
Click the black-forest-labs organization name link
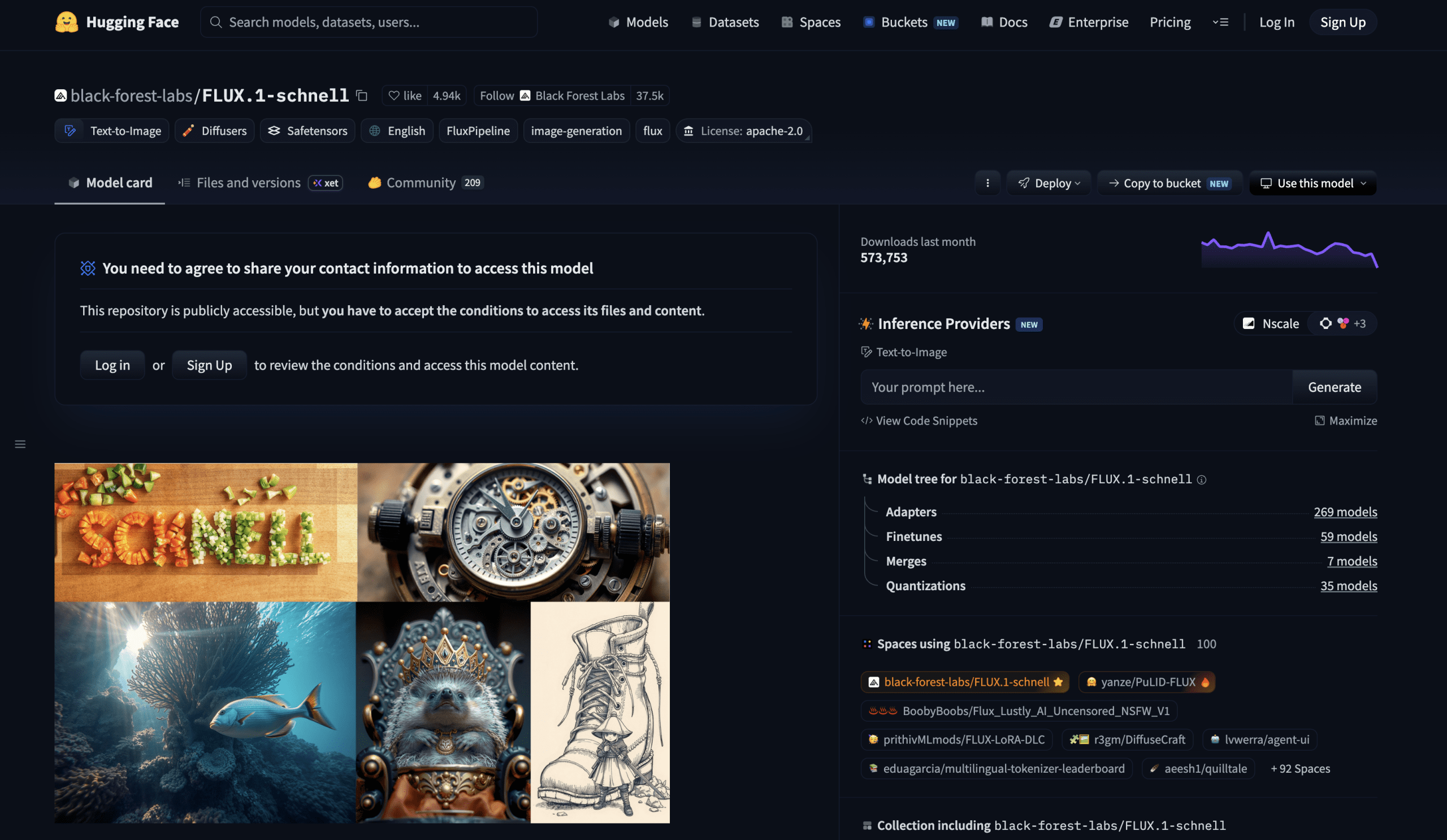[x=131, y=96]
